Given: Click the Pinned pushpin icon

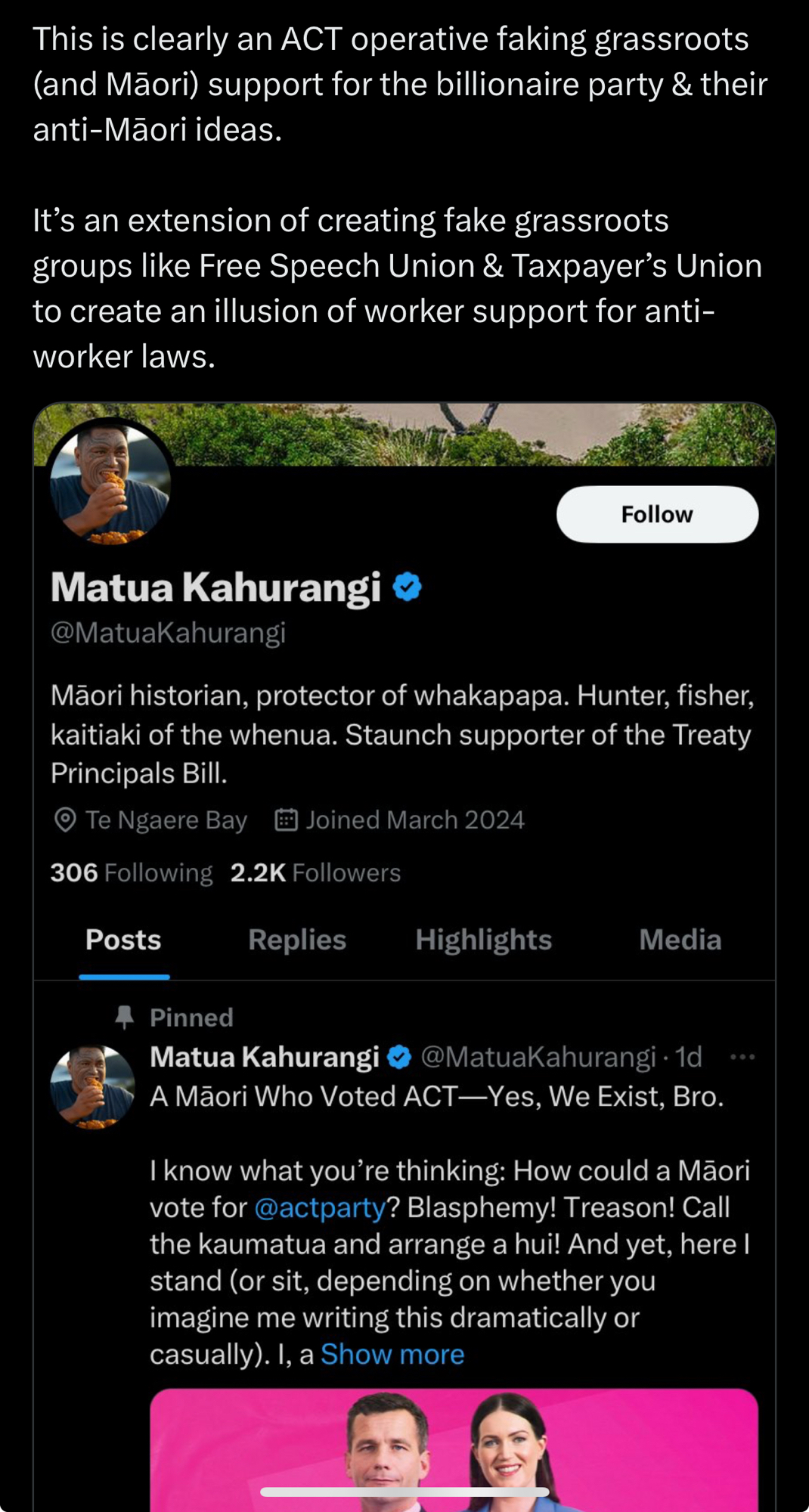Looking at the screenshot, I should pos(125,1018).
